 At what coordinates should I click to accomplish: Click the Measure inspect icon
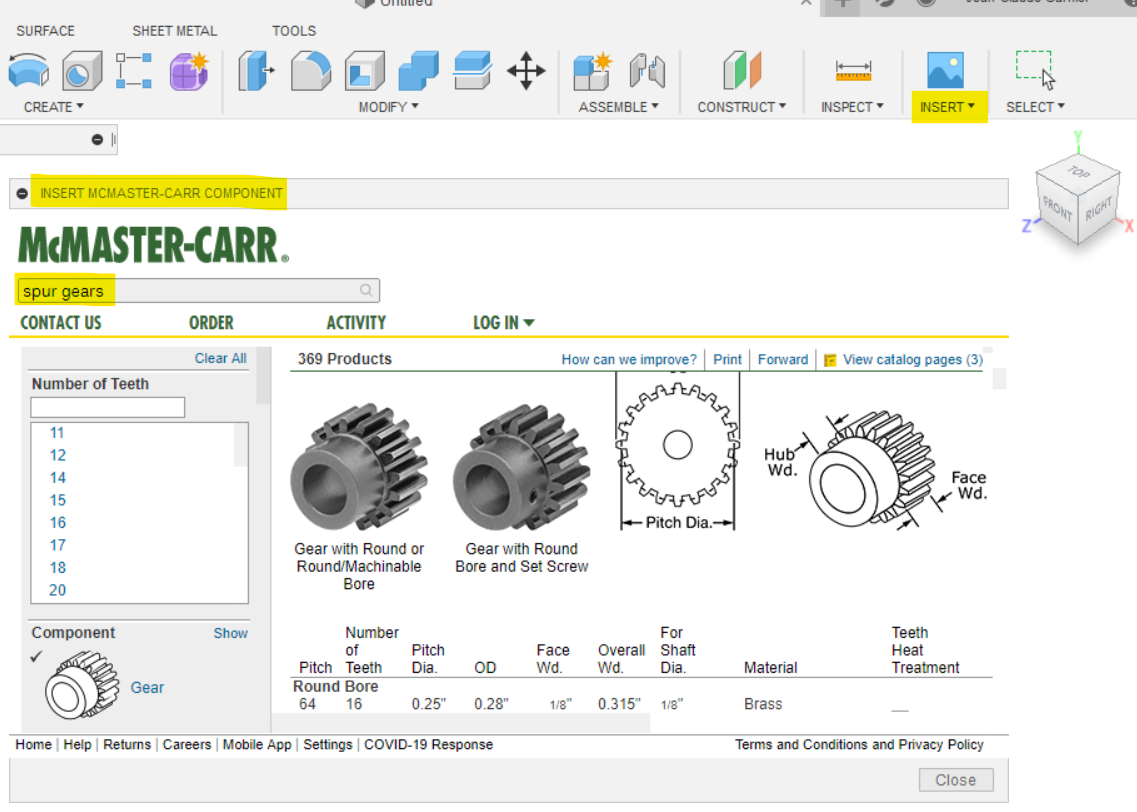(853, 71)
